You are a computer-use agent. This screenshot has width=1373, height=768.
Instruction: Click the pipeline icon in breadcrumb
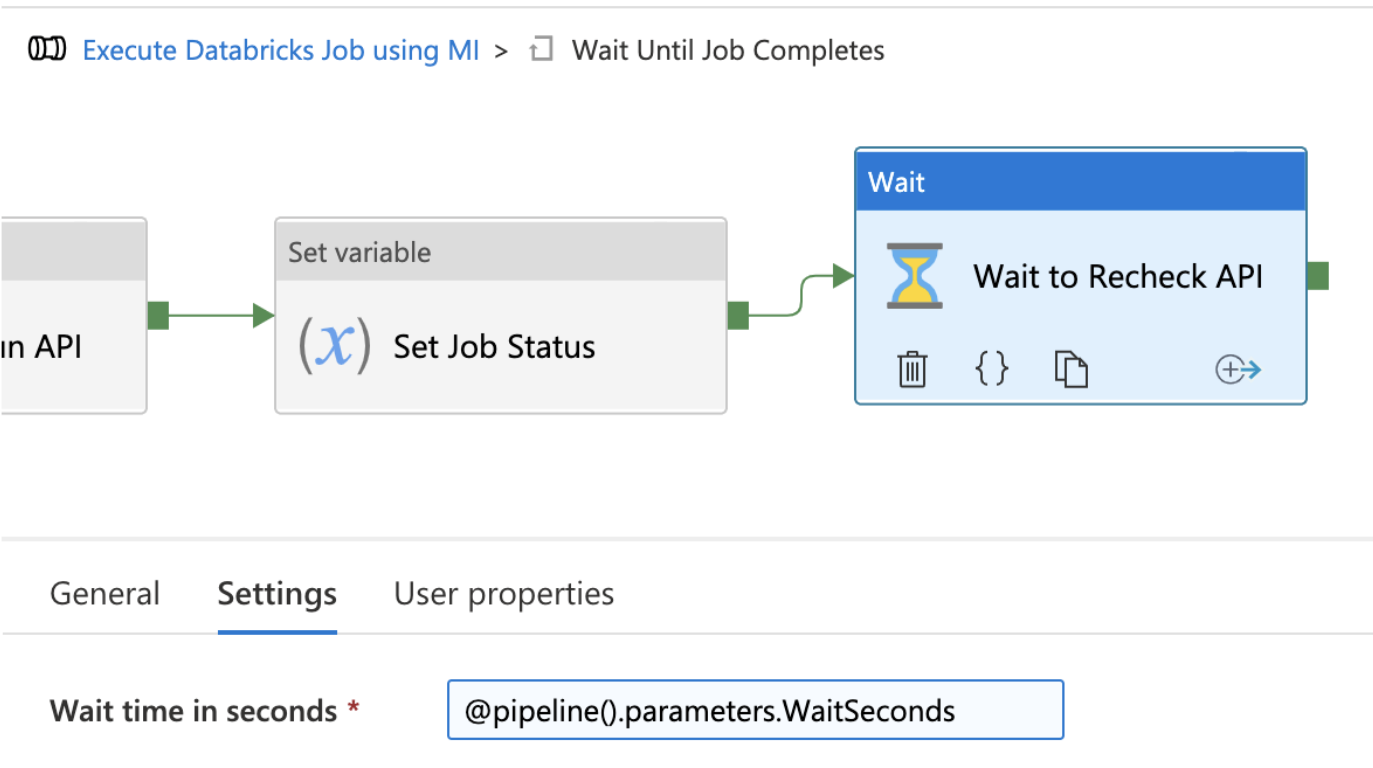click(x=47, y=49)
